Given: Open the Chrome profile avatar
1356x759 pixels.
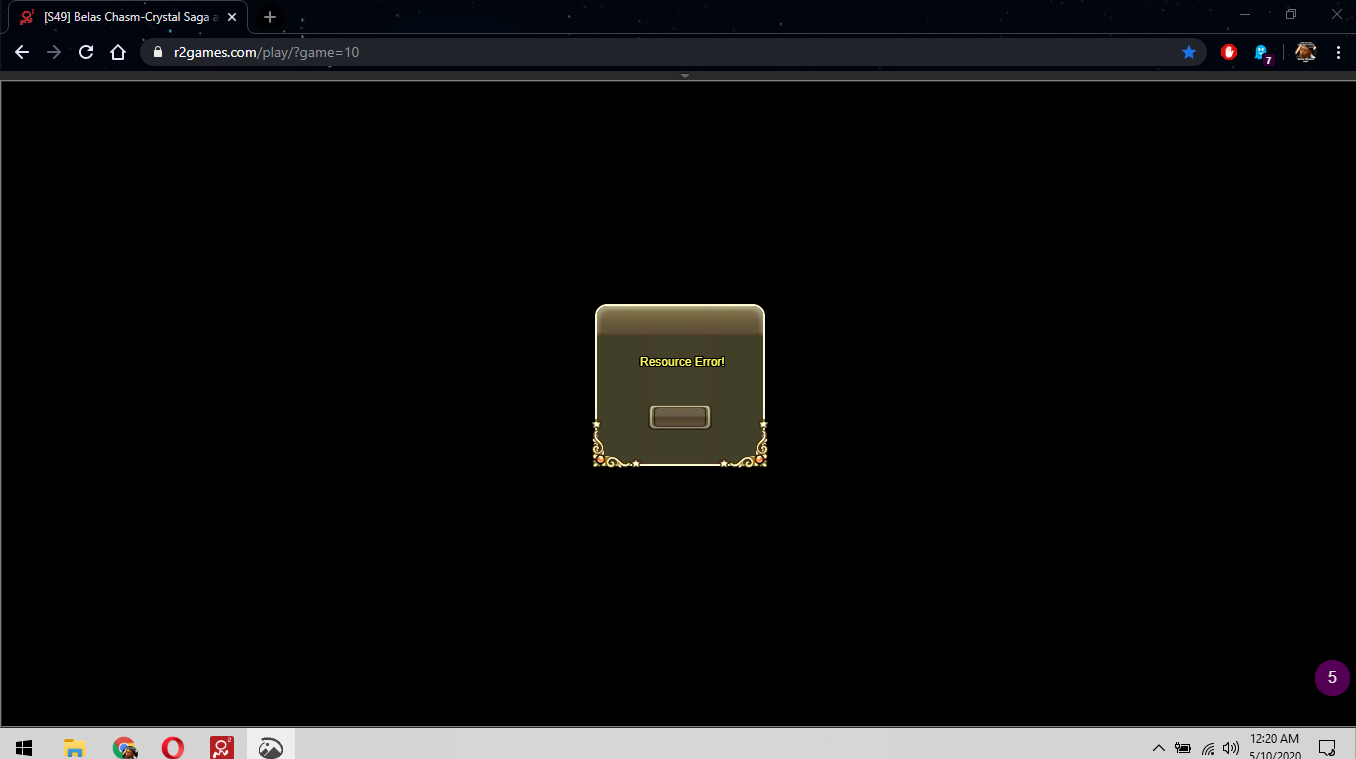Looking at the screenshot, I should (x=1305, y=52).
